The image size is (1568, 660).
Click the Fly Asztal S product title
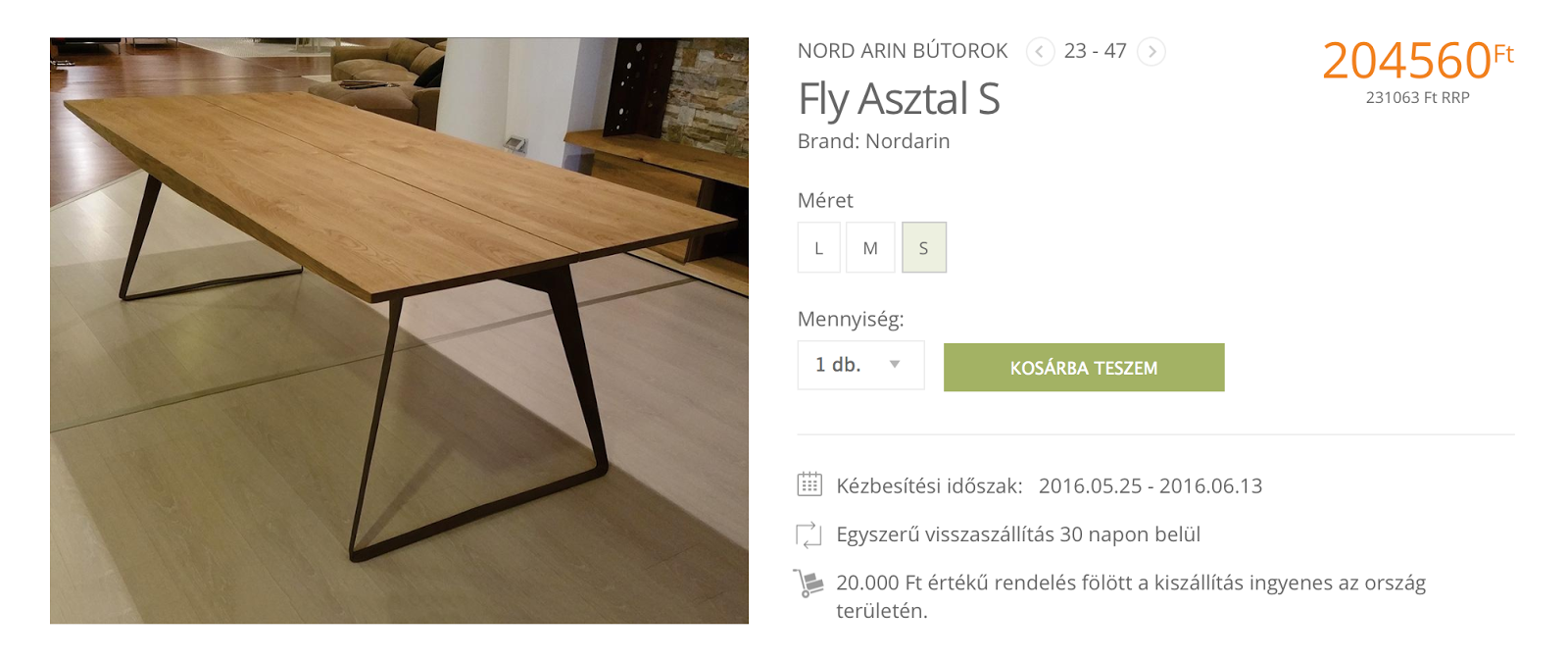pyautogui.click(x=899, y=99)
